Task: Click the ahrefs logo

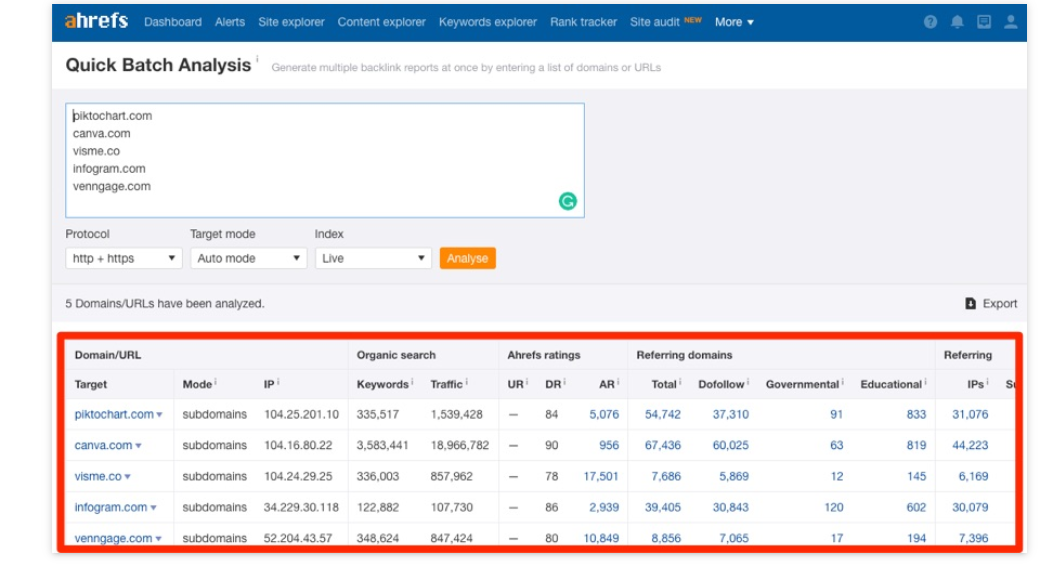Action: (96, 21)
